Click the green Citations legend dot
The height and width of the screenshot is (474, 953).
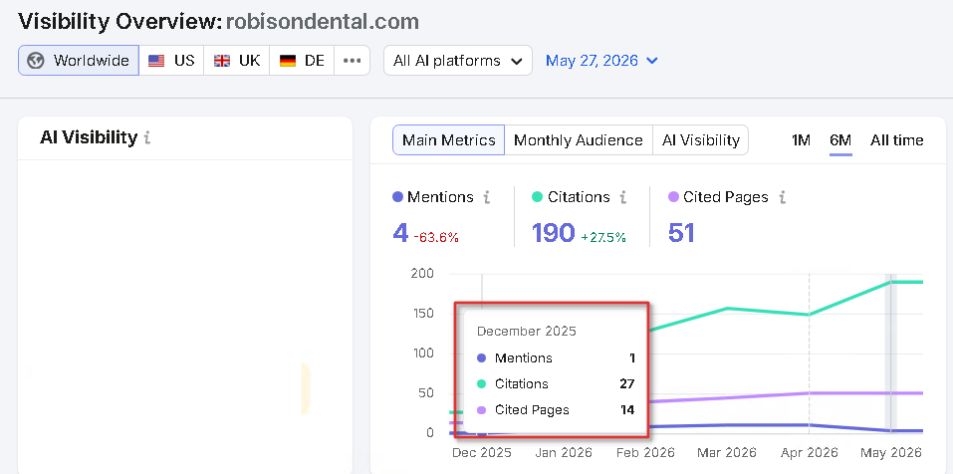coord(537,197)
